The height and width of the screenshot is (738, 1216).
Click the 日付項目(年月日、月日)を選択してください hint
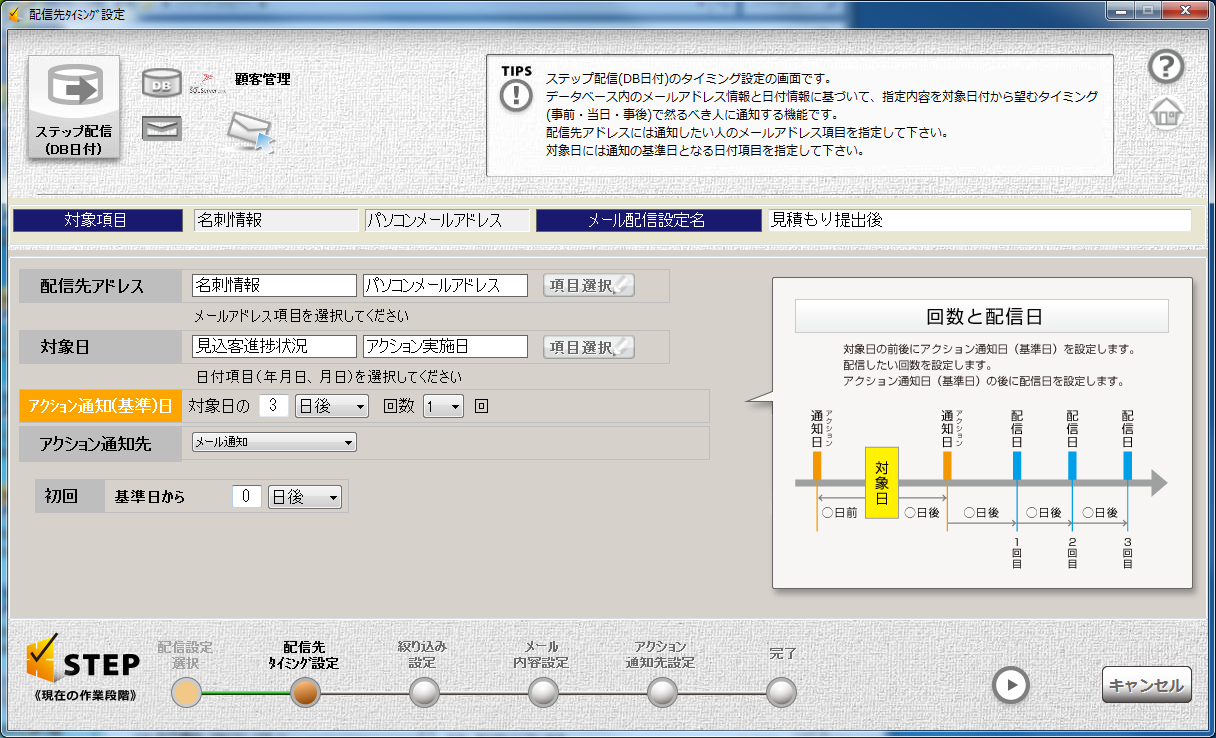tap(327, 377)
